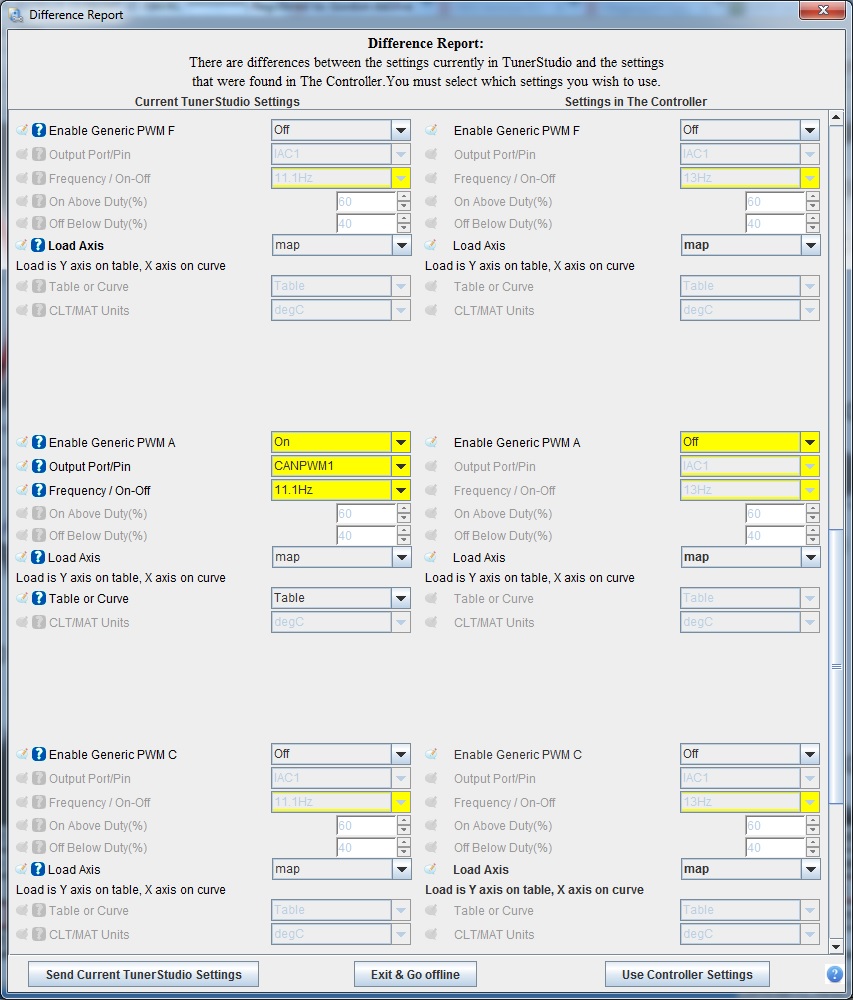This screenshot has height=1000, width=853.
Task: Click pencil icon beside Controller PWM C Load Axis
Action: pyautogui.click(x=431, y=869)
